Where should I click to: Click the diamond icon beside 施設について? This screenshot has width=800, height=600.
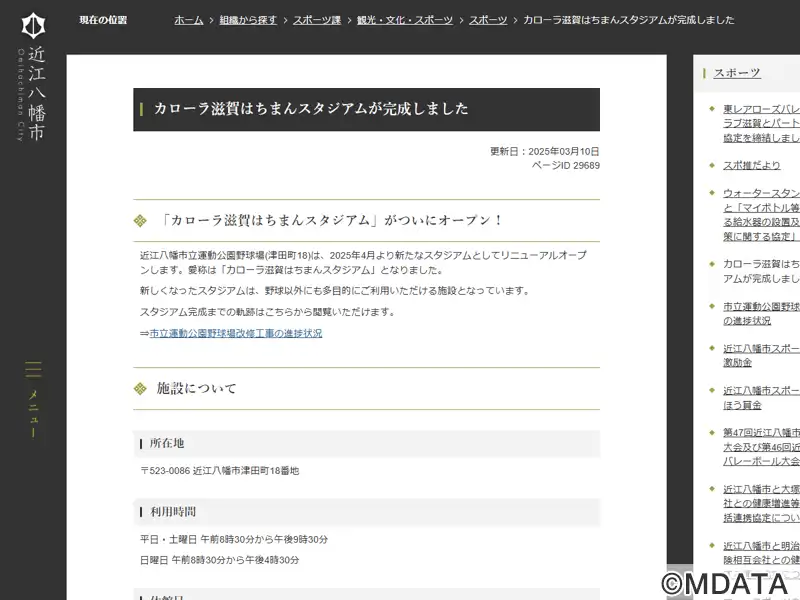coord(140,389)
